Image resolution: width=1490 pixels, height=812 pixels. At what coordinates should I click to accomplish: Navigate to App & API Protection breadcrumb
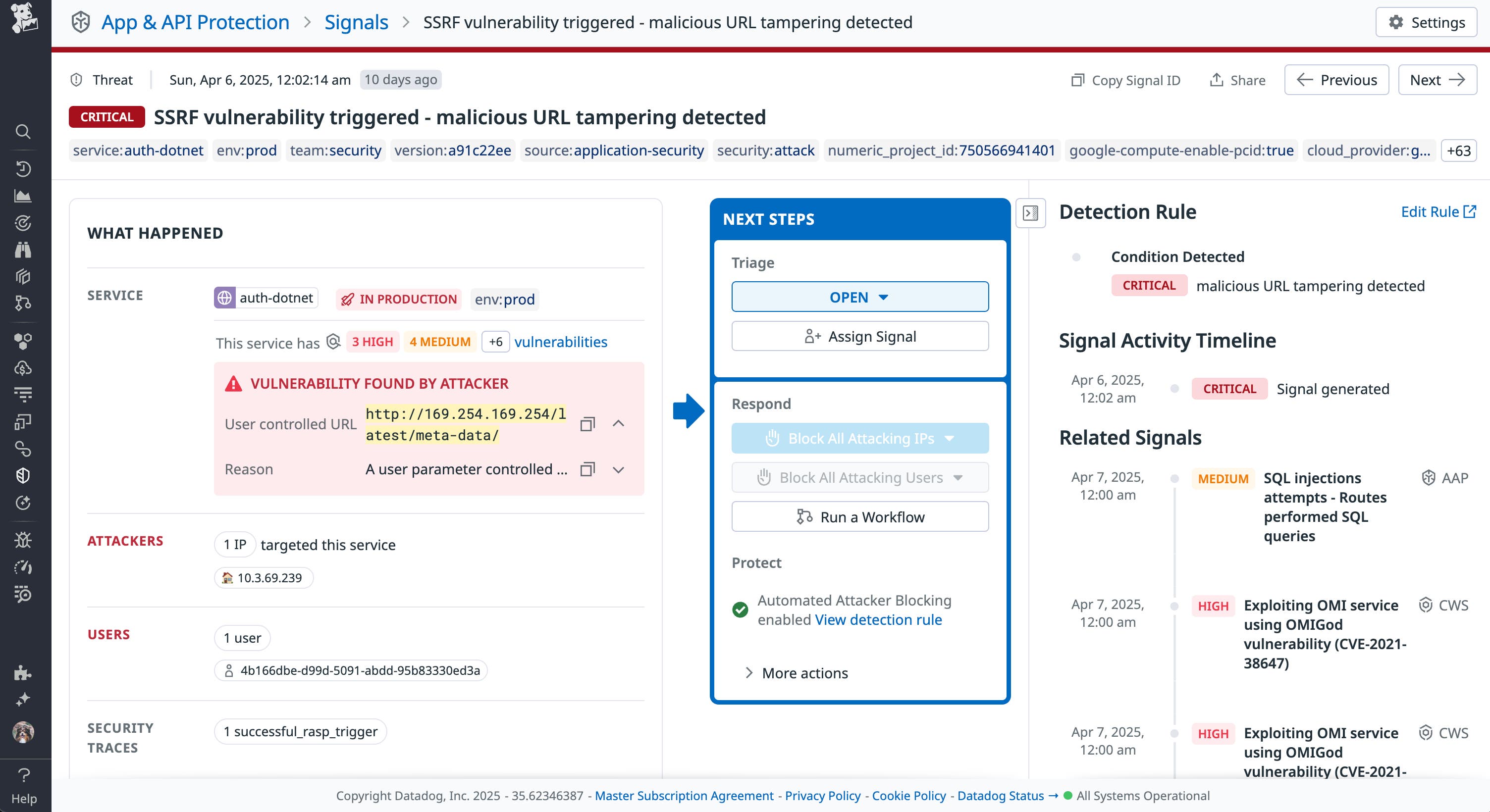[195, 22]
